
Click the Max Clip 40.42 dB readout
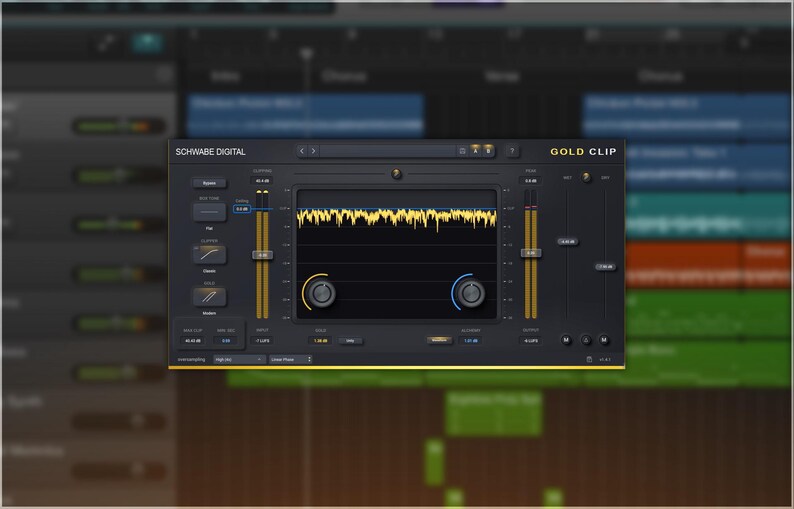click(192, 341)
